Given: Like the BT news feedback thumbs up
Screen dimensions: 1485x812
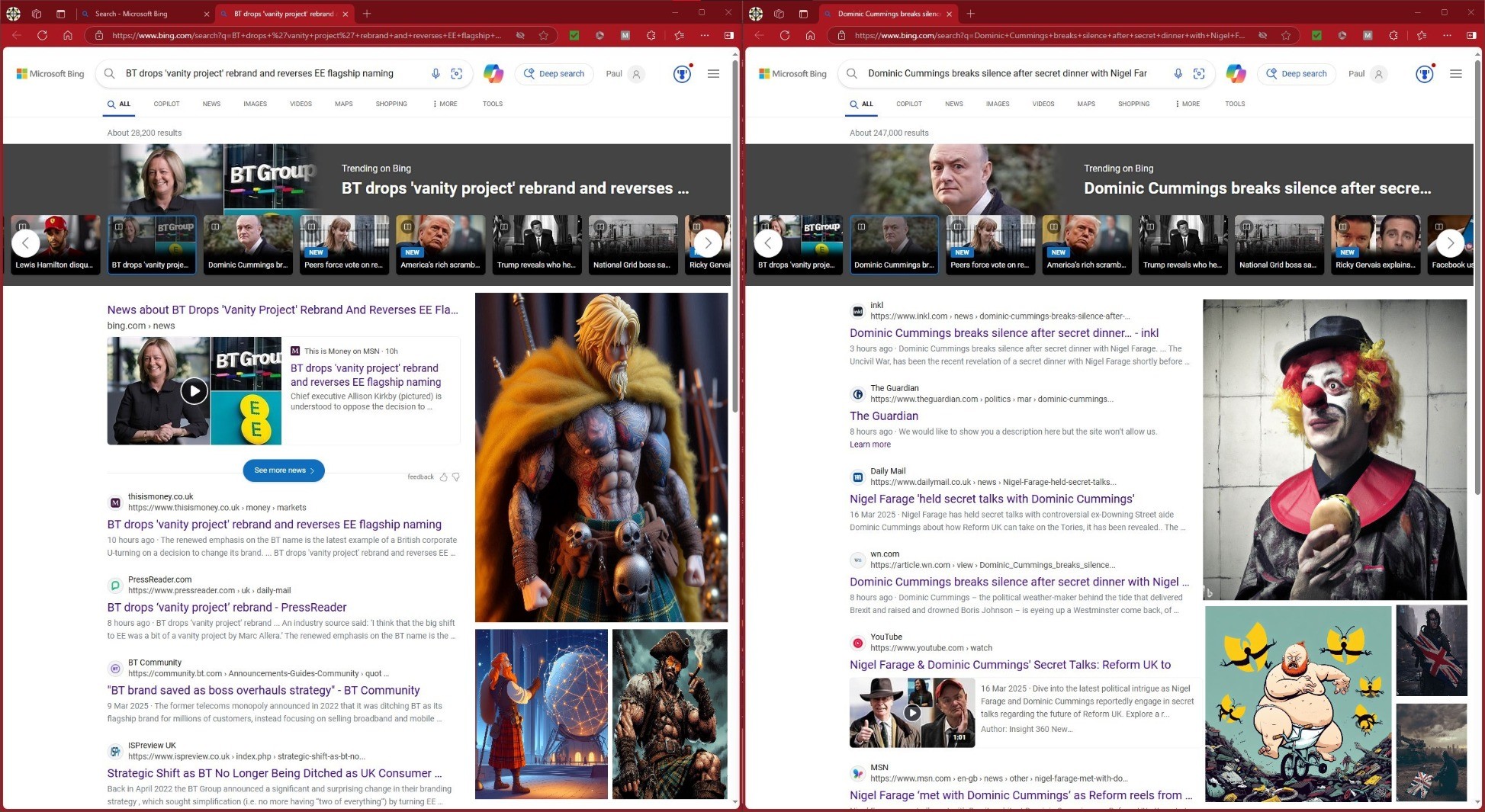Looking at the screenshot, I should (443, 477).
